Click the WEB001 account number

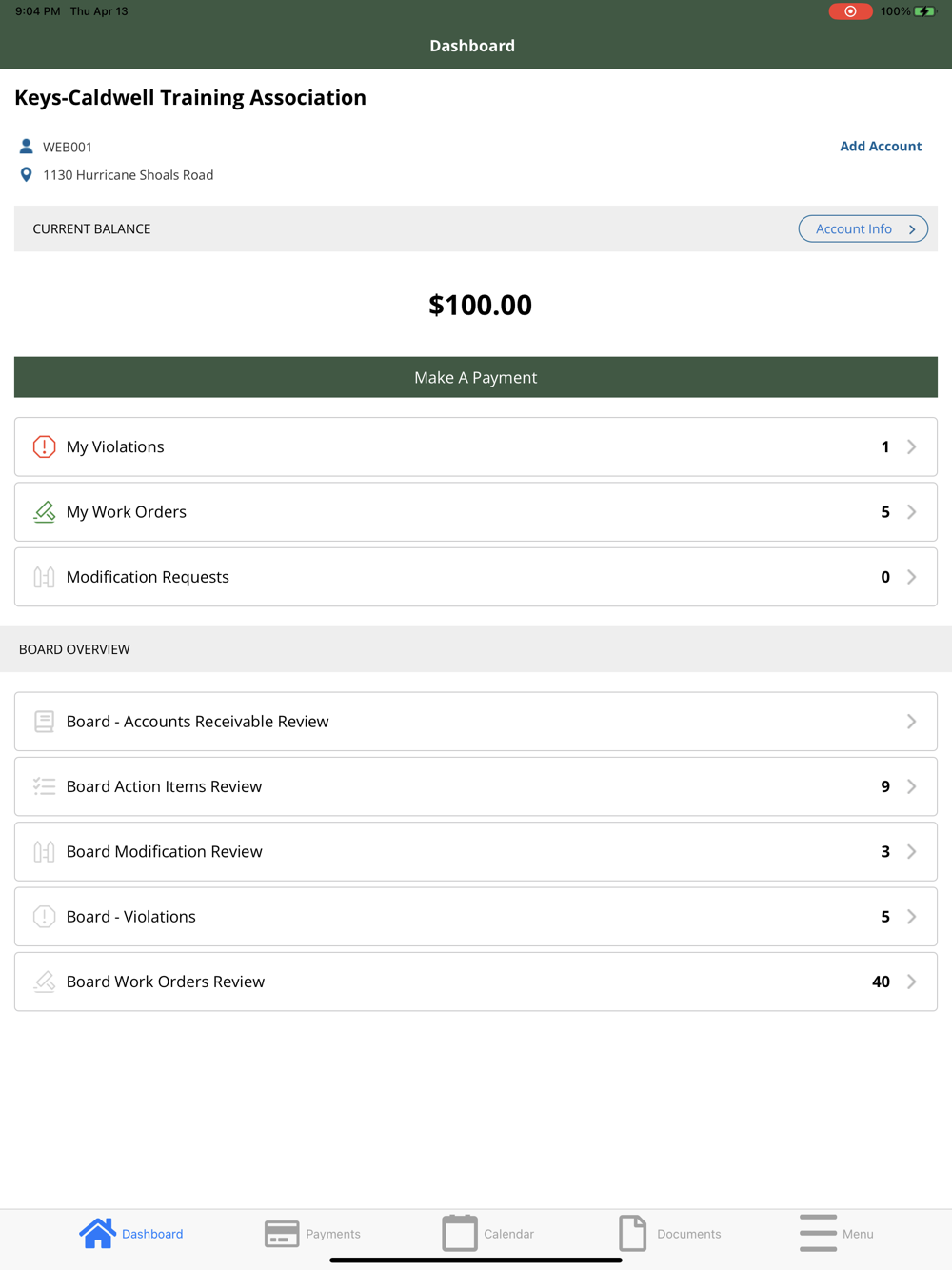coord(68,147)
